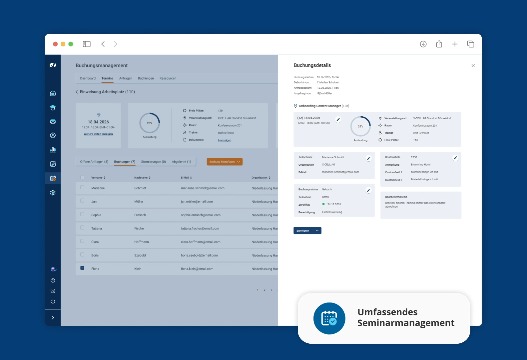Edit the event date card via its pencil
Viewport: 527px width, 360px height.
pos(338,119)
